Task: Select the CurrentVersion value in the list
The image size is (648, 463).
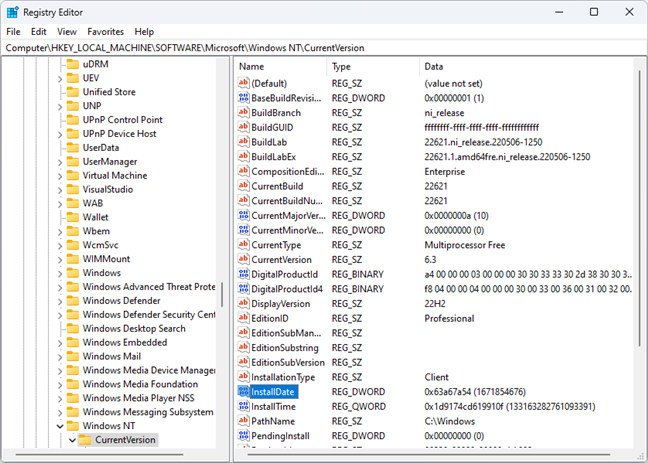Action: [x=281, y=260]
